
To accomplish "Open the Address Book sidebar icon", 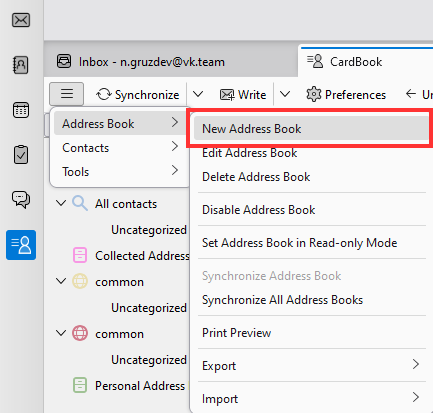I will coord(21,65).
